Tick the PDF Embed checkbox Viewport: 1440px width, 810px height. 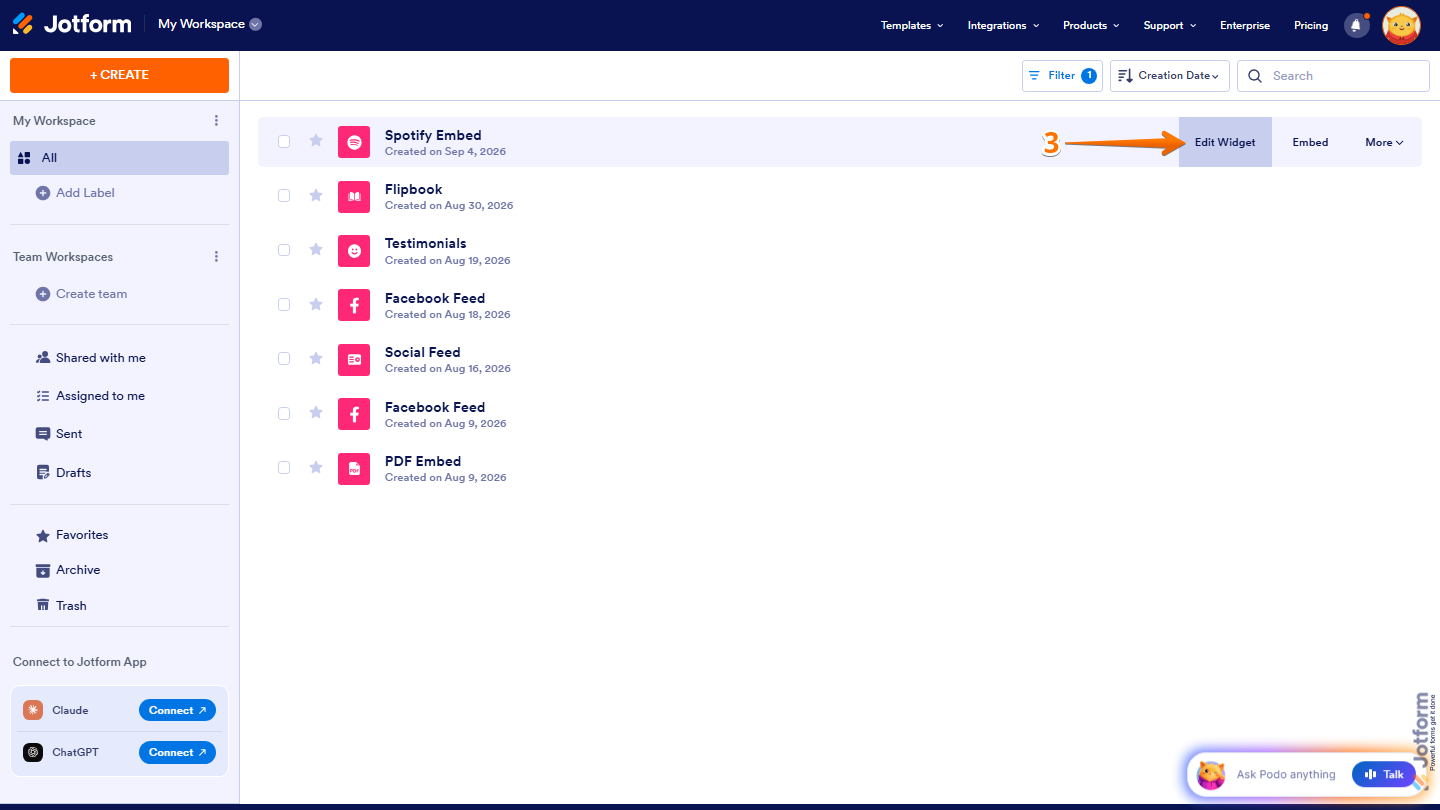pos(284,467)
